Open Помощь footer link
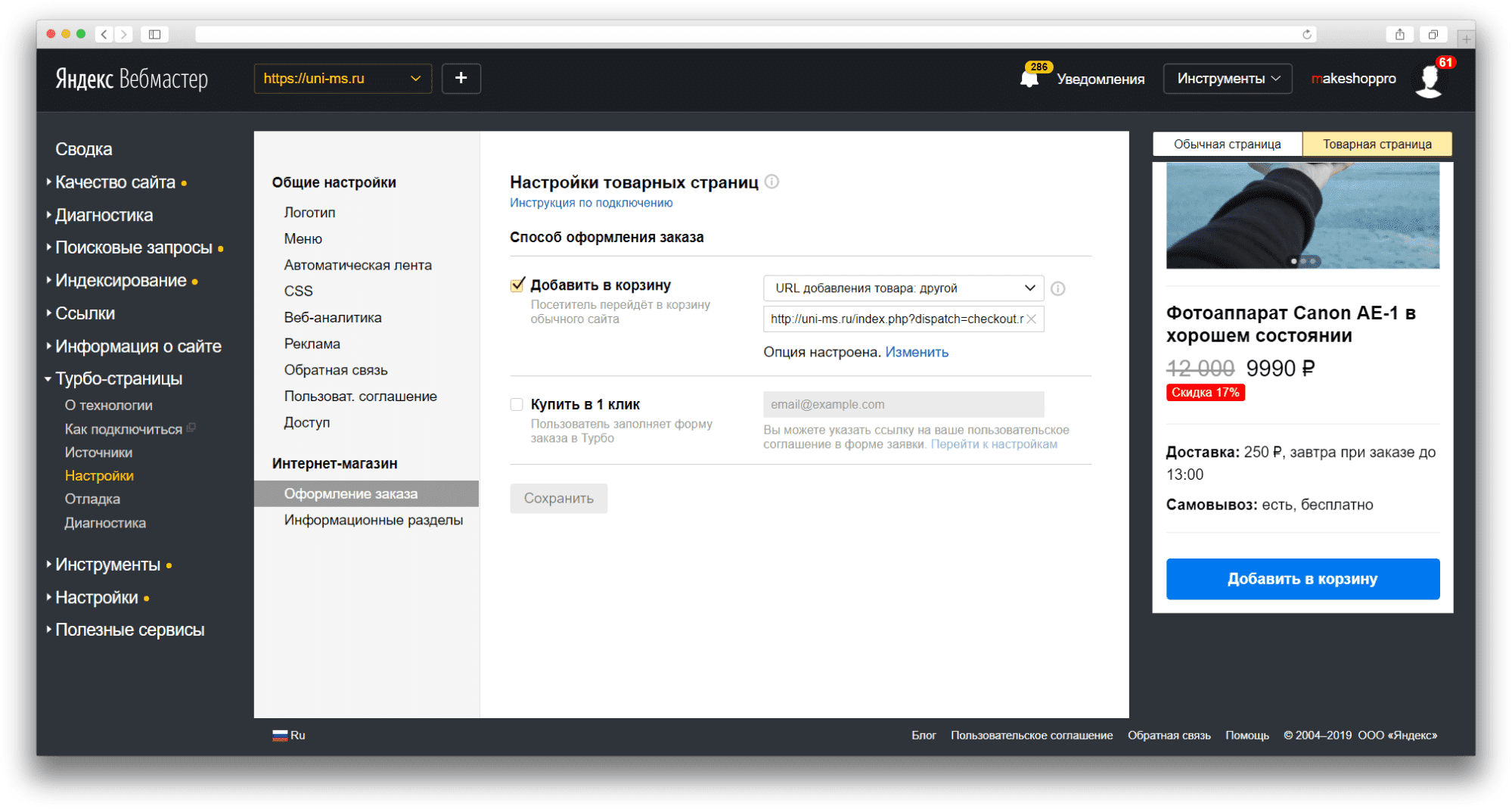The image size is (1512, 809). coord(1247,735)
